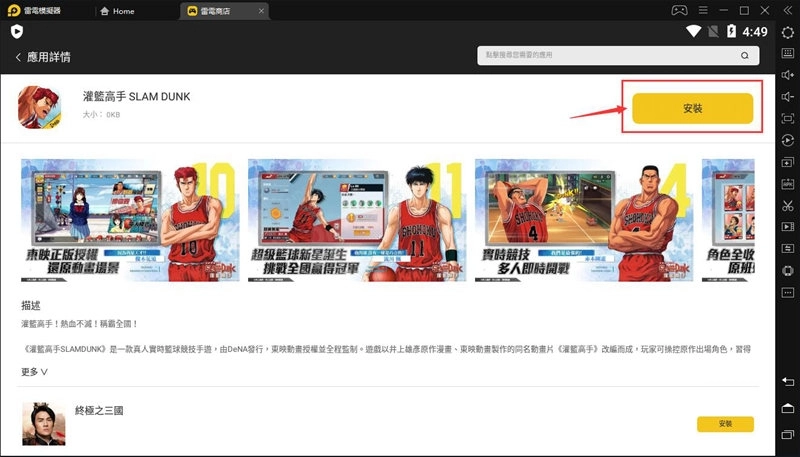Open the hamburger menu in title bar
This screenshot has height=457, width=800.
click(703, 10)
